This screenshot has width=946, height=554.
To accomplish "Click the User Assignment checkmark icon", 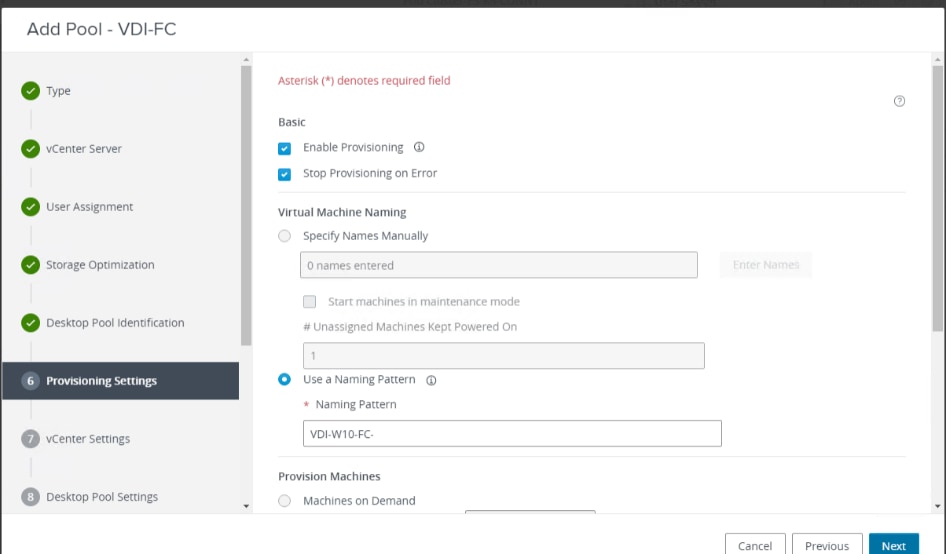I will [30, 207].
